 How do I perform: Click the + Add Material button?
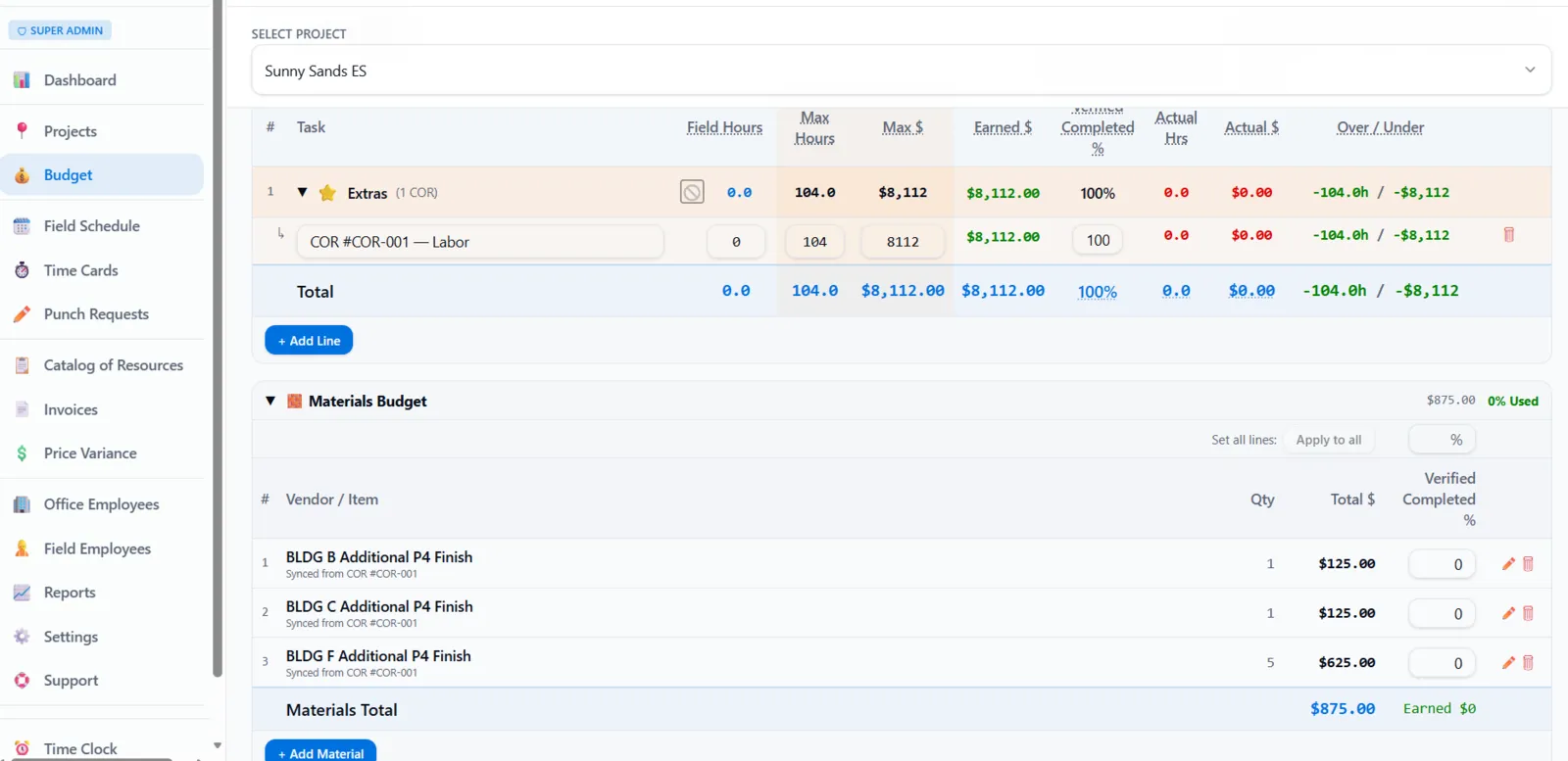(x=320, y=752)
